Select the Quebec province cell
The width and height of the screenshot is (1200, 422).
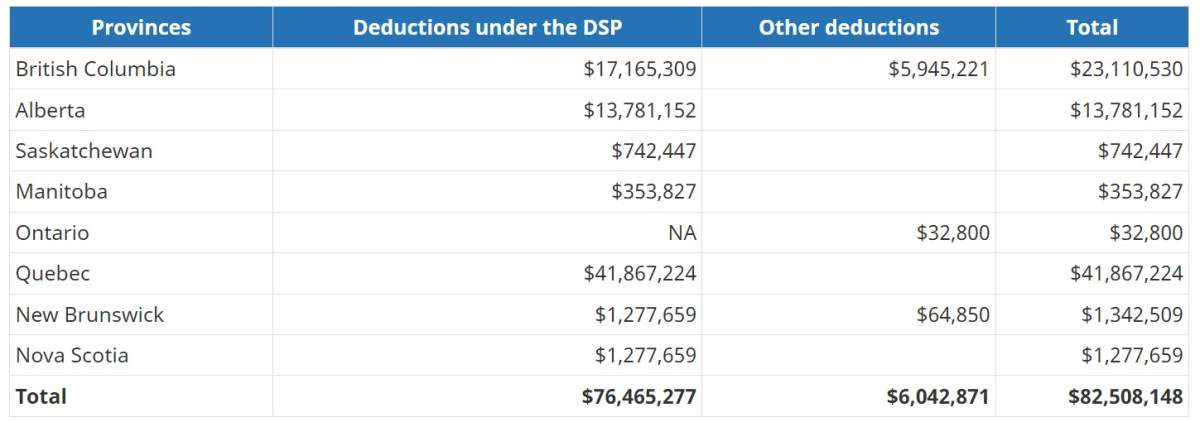53,273
